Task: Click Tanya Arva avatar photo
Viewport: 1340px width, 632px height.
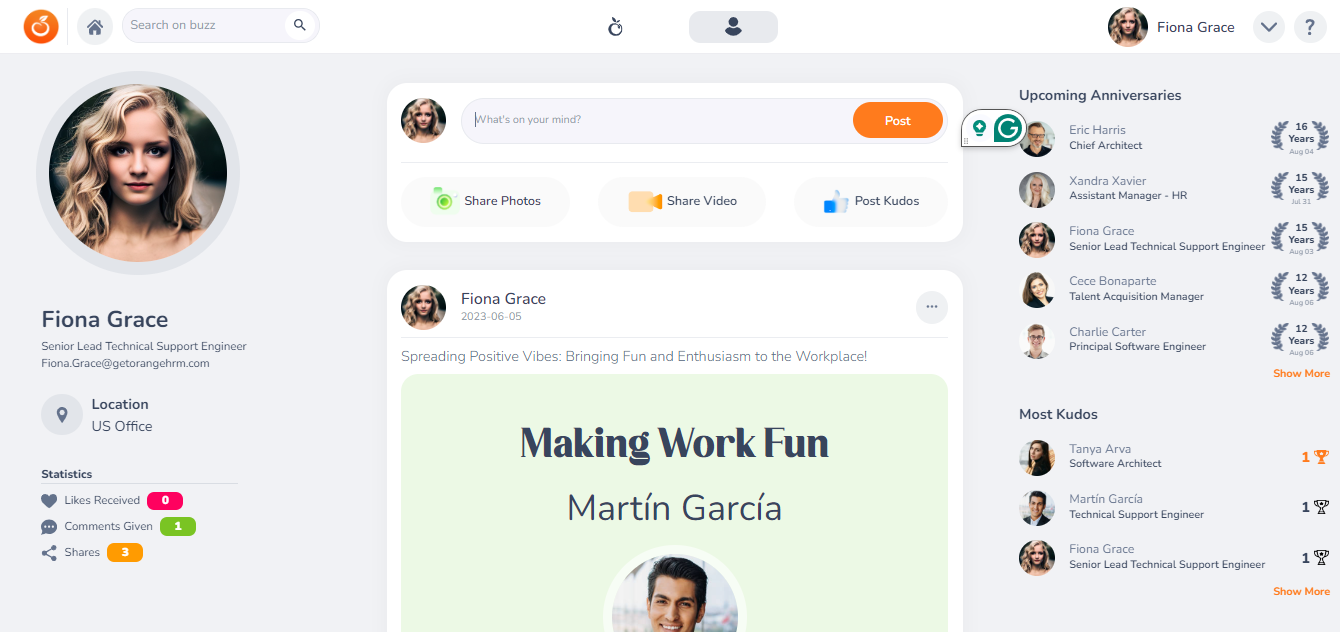Action: [x=1037, y=458]
